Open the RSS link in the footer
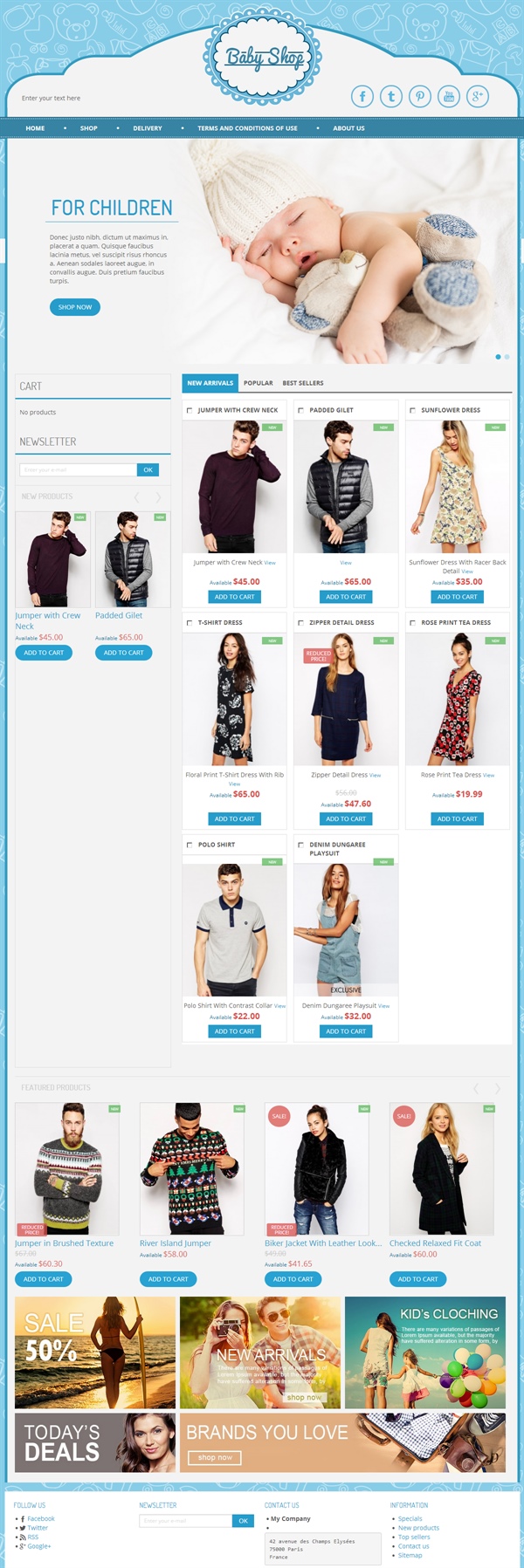 coord(32,1537)
